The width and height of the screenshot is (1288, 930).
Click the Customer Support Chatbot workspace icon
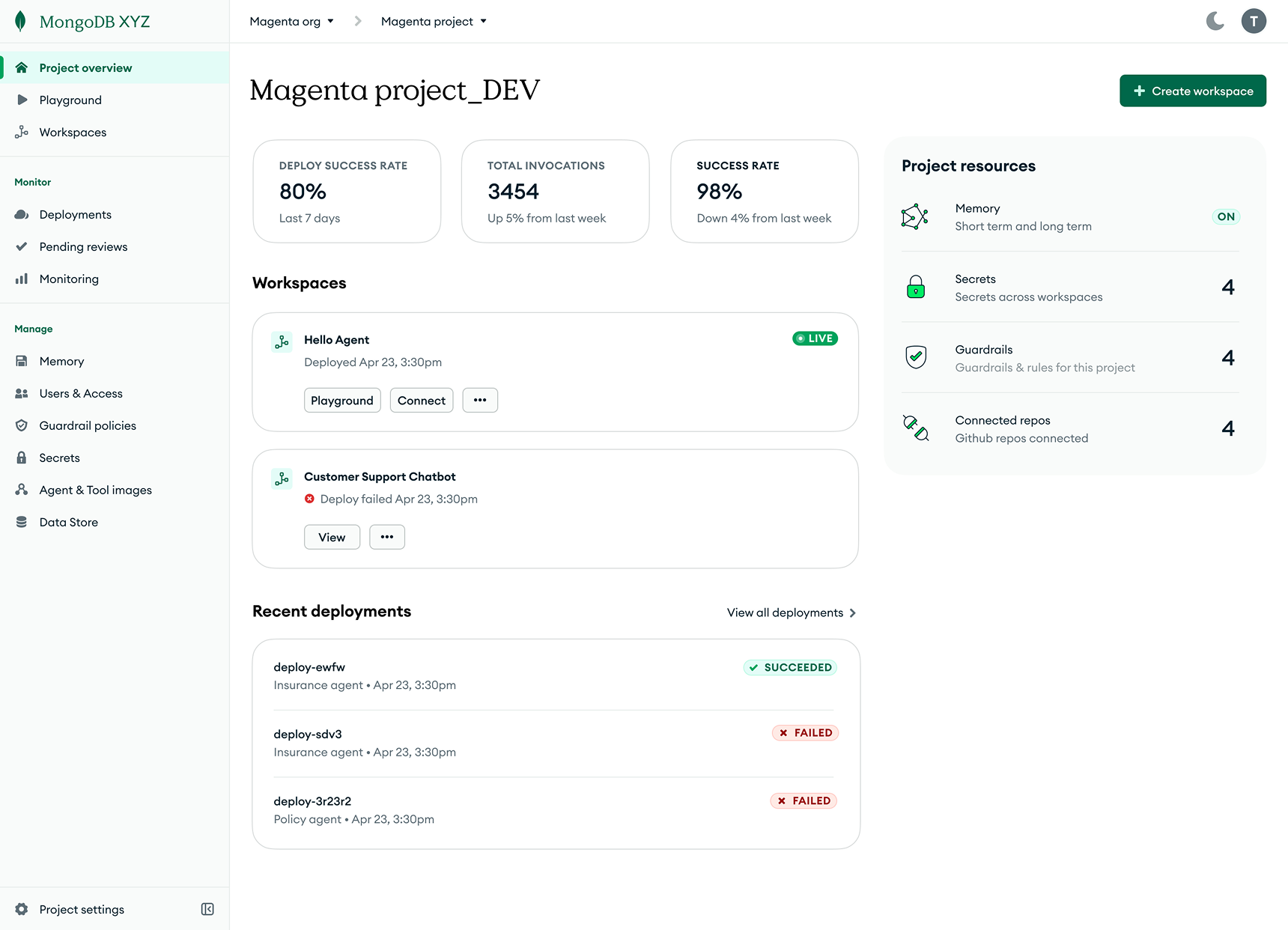[x=282, y=479]
